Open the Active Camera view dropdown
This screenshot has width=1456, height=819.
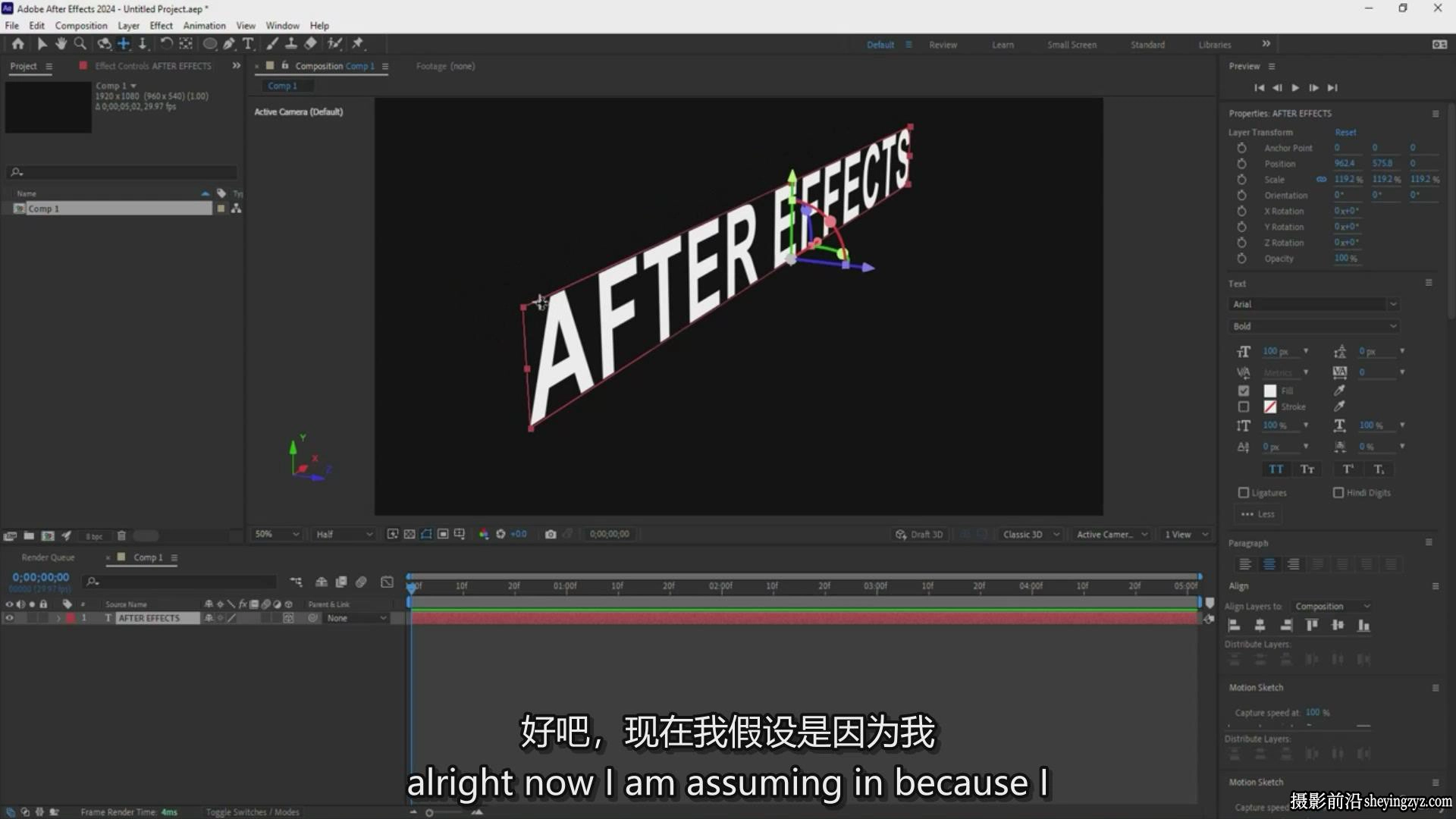pyautogui.click(x=1112, y=535)
